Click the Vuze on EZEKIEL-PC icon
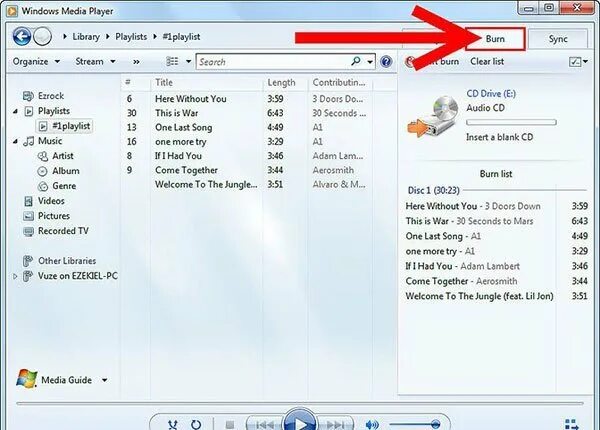 click(28, 276)
